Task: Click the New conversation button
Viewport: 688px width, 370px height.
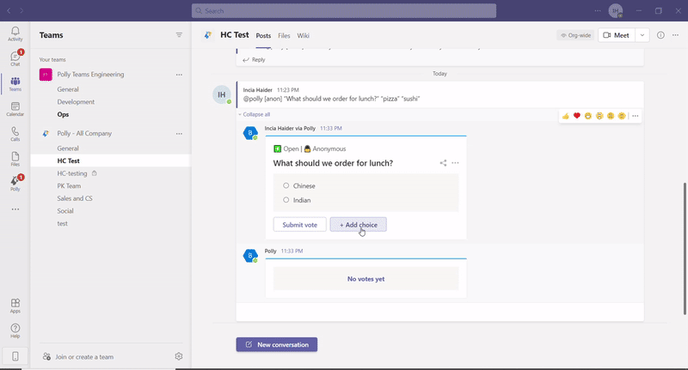Action: click(x=276, y=345)
